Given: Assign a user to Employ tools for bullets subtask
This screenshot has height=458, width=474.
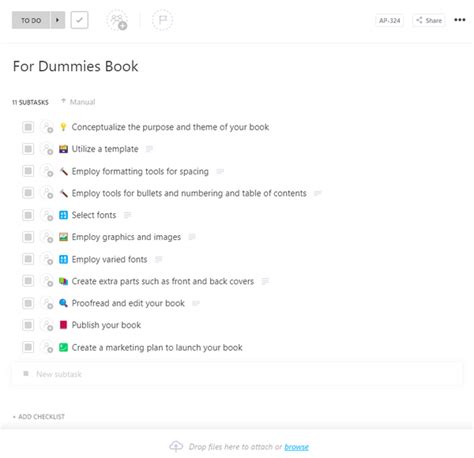Looking at the screenshot, I should 47,193.
